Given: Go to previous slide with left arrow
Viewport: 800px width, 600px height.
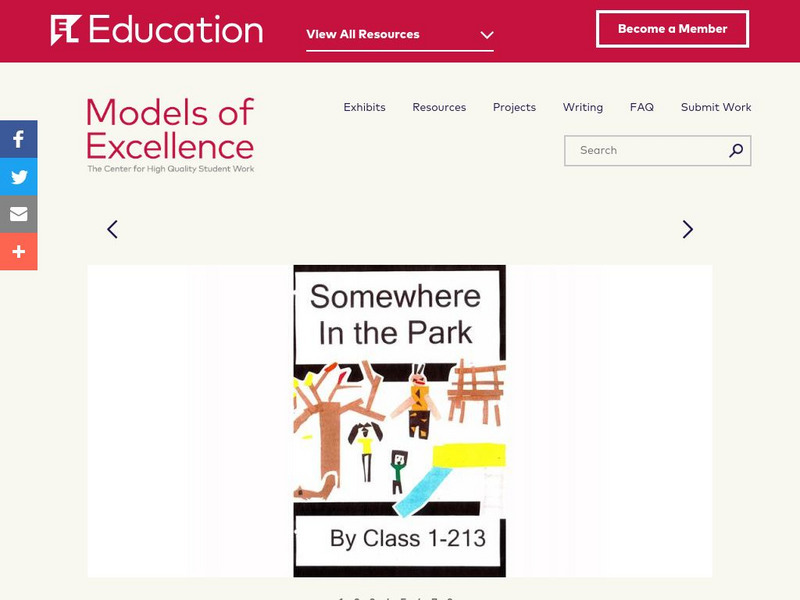Looking at the screenshot, I should click(112, 229).
